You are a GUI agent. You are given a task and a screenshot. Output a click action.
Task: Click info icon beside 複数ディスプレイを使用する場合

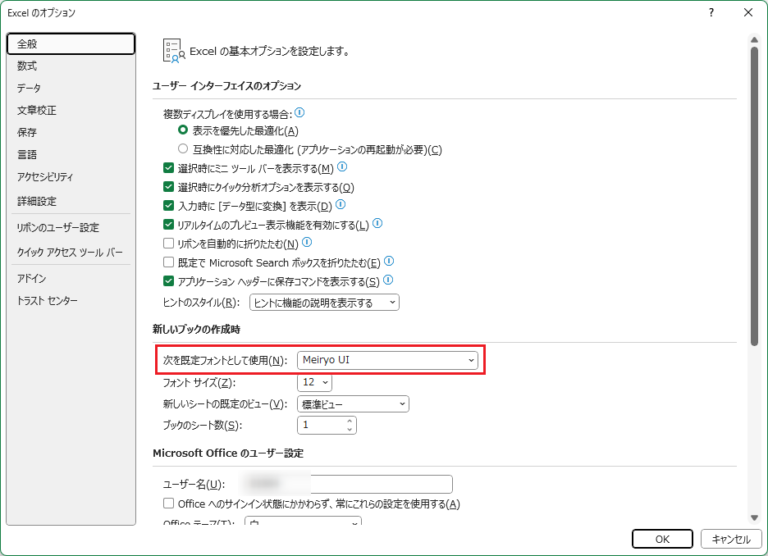[300, 113]
